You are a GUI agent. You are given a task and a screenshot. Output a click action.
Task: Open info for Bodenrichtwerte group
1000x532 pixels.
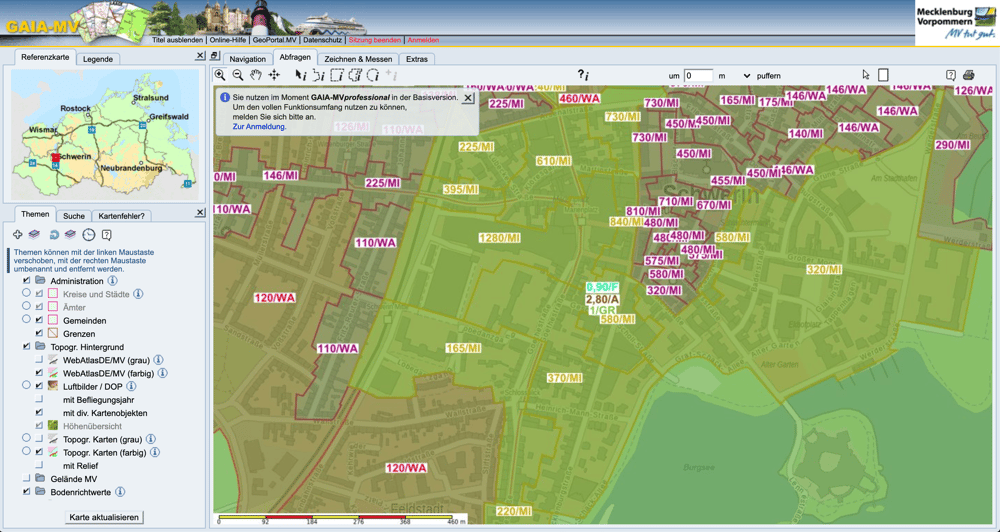point(120,492)
